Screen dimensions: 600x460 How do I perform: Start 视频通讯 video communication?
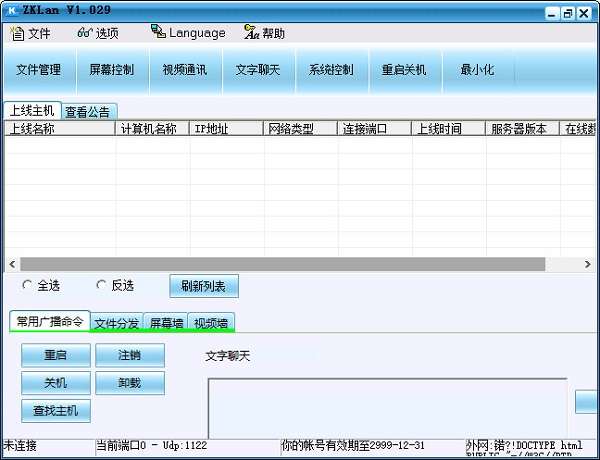point(185,70)
